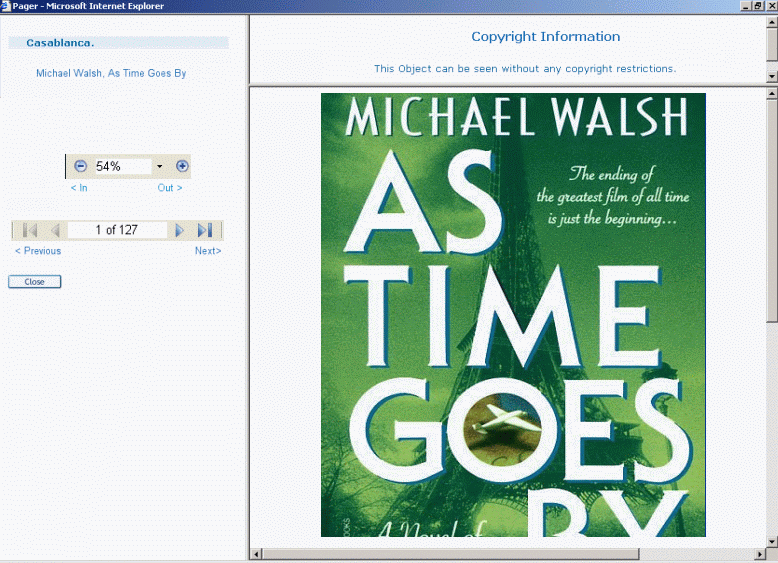Click the Internet Explorer icon in title bar
This screenshot has height=563, width=778.
pos(6,6)
